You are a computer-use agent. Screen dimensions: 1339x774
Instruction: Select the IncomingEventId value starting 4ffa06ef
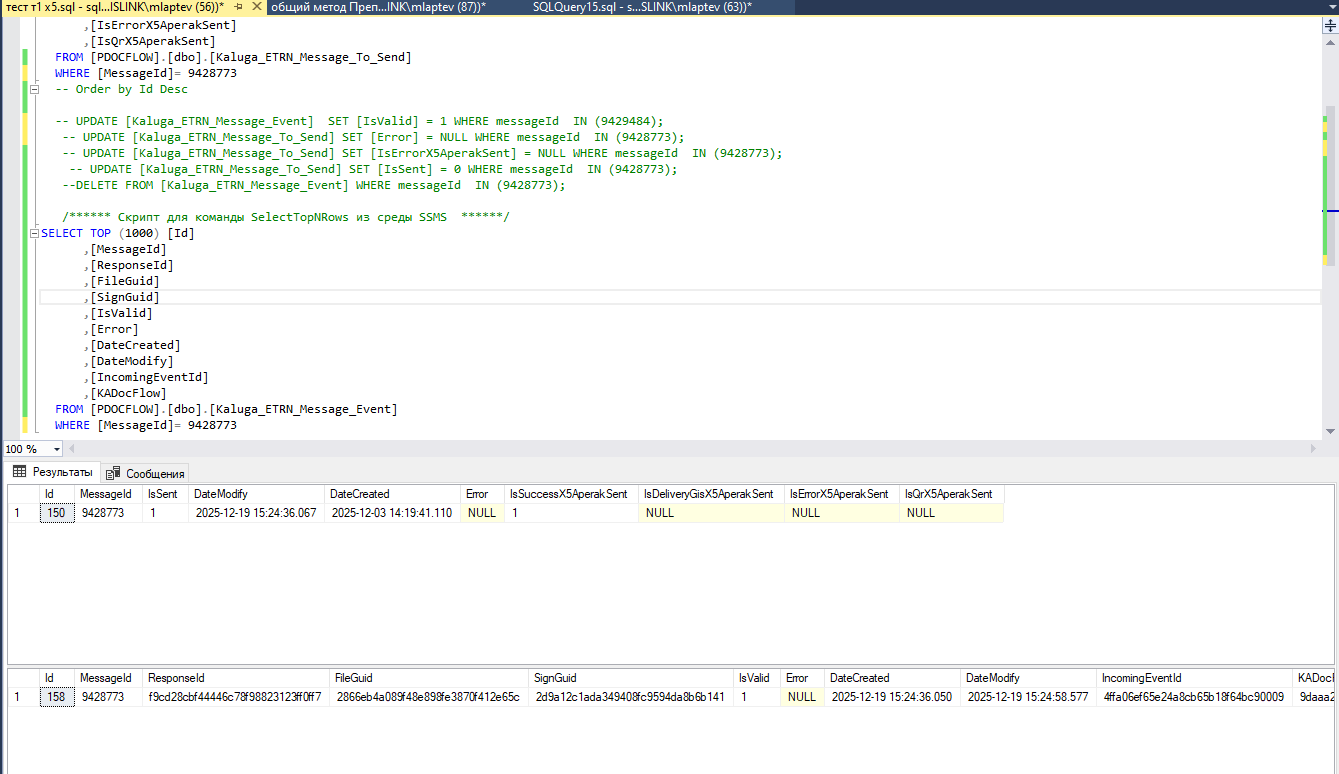click(x=1195, y=697)
